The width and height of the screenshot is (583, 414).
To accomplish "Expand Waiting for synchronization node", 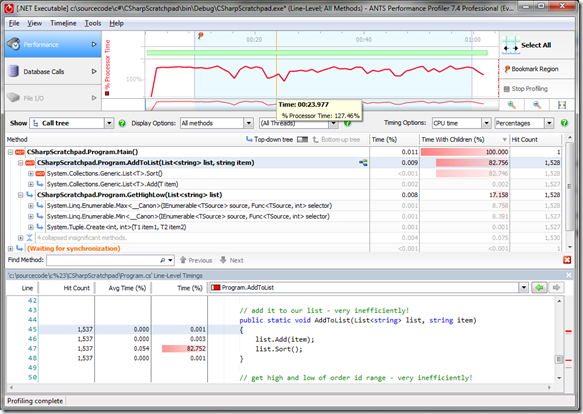I will coord(10,248).
